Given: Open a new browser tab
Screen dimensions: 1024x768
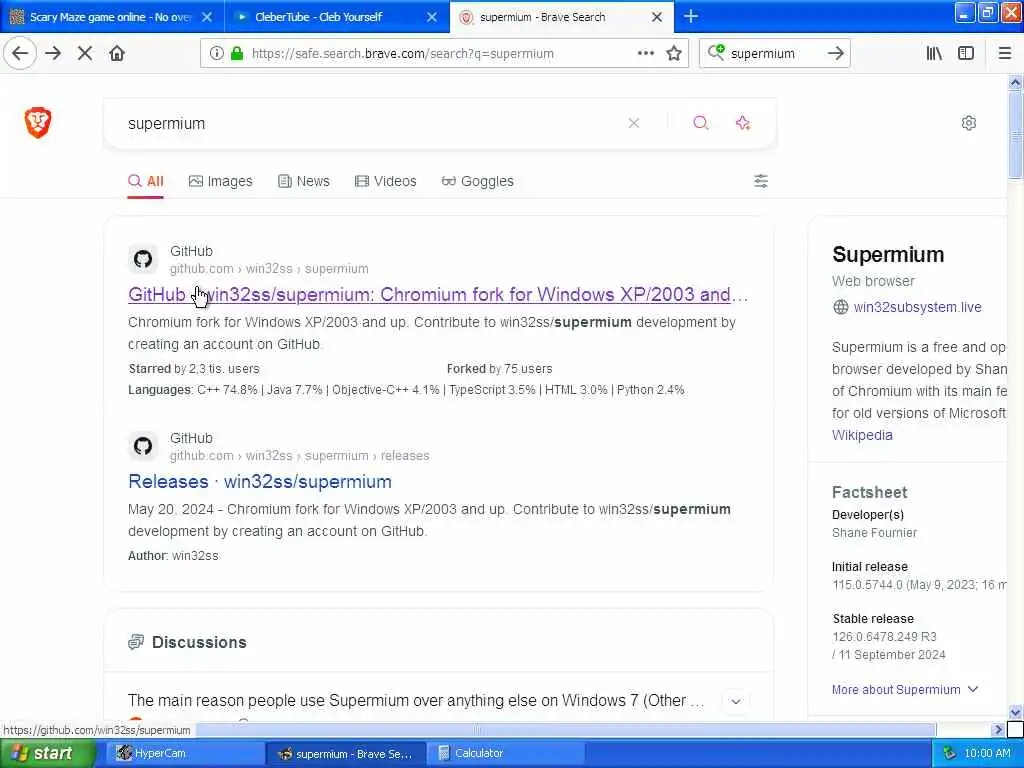Looking at the screenshot, I should [691, 16].
